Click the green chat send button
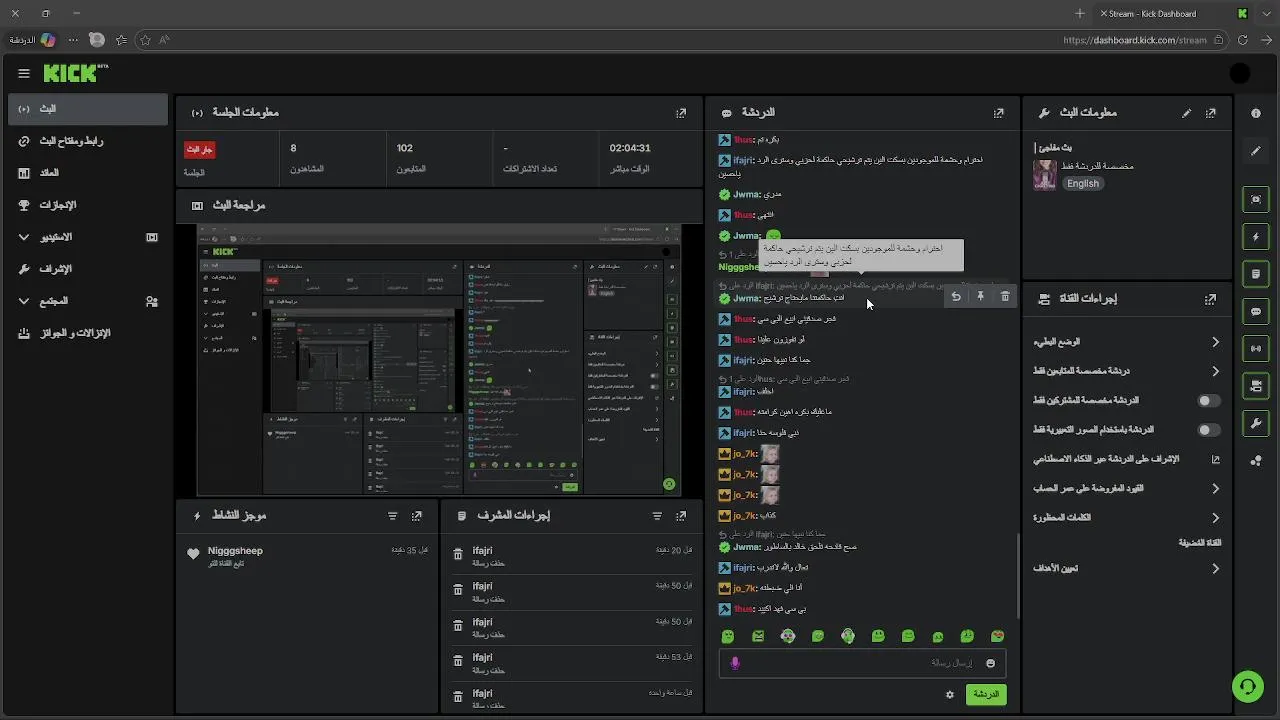This screenshot has height=720, width=1280. click(x=986, y=694)
